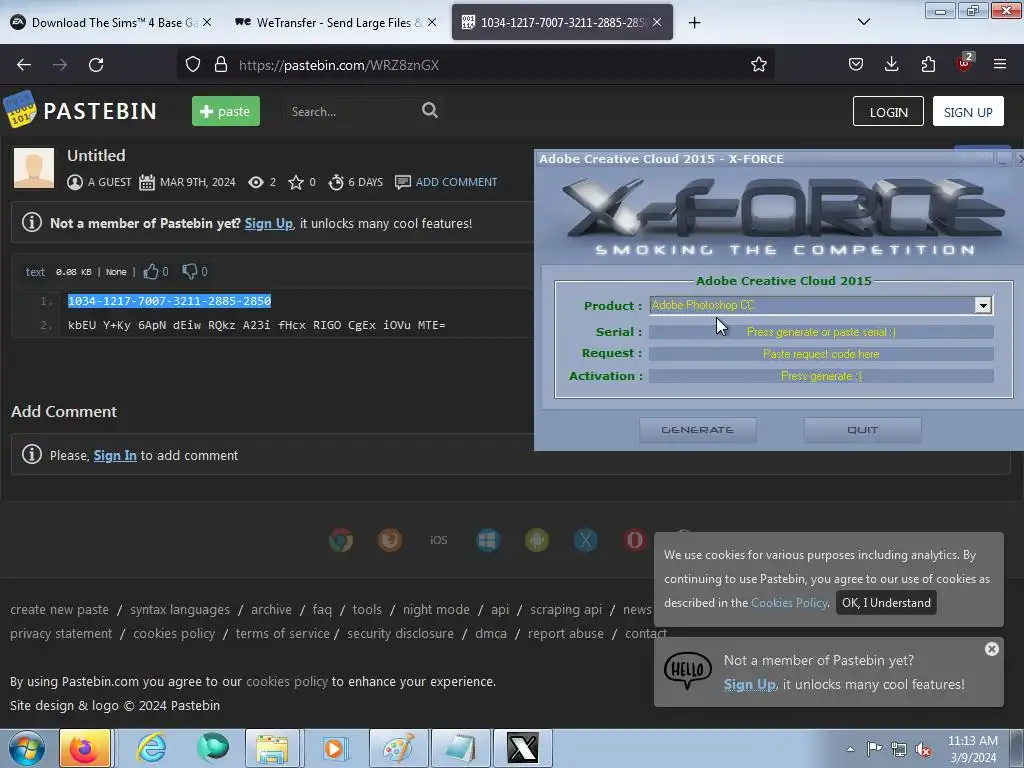Bookmark this page with the star

[x=758, y=65]
